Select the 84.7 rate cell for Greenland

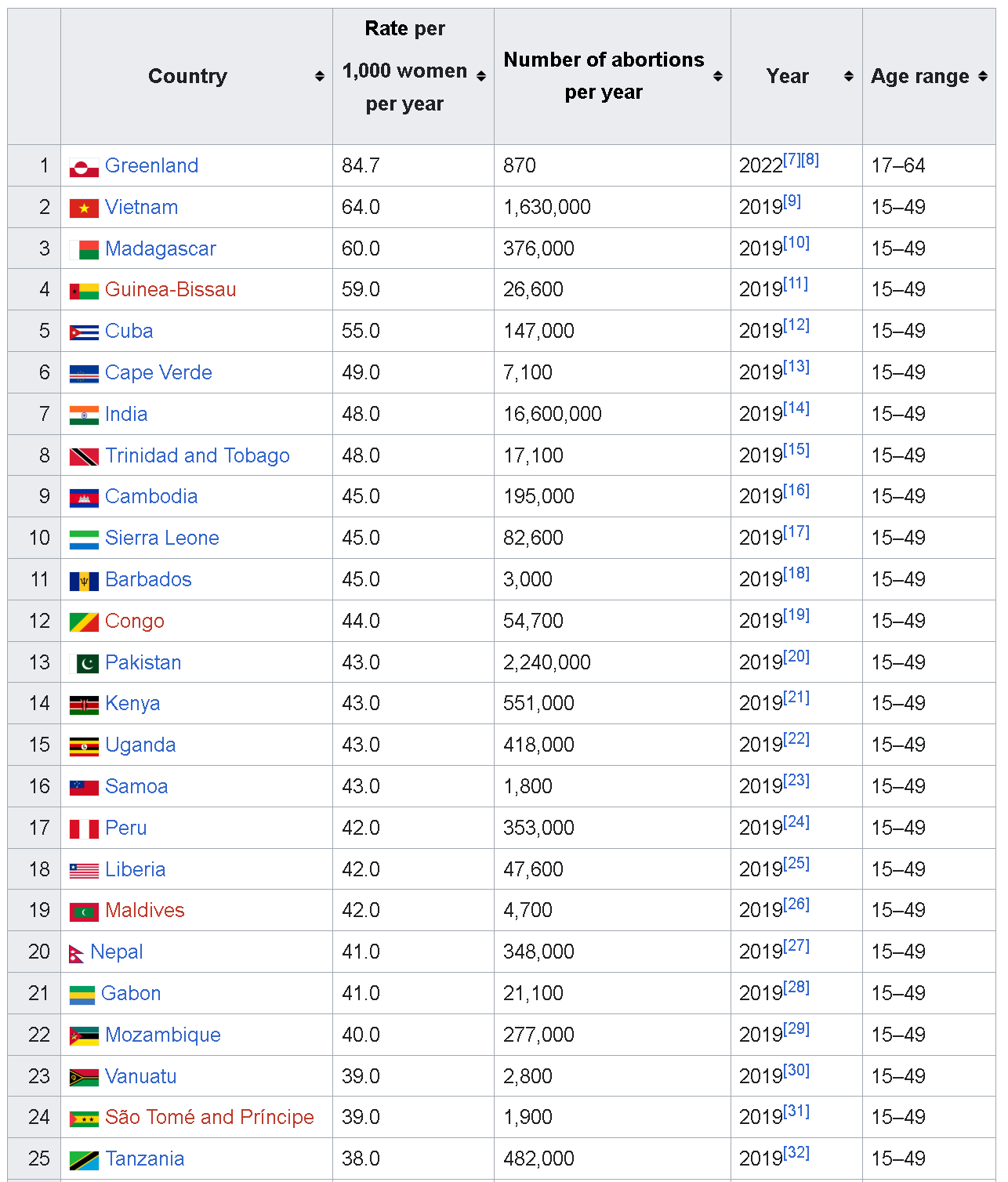tap(413, 165)
